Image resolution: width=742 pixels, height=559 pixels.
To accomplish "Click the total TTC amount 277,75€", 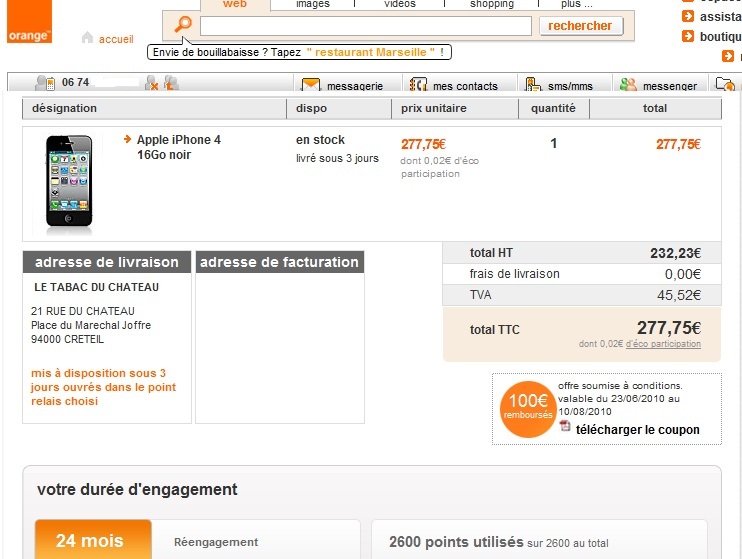I will (x=669, y=328).
